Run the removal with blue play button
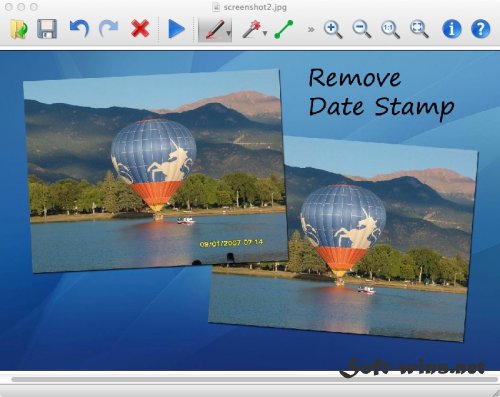 pos(176,29)
